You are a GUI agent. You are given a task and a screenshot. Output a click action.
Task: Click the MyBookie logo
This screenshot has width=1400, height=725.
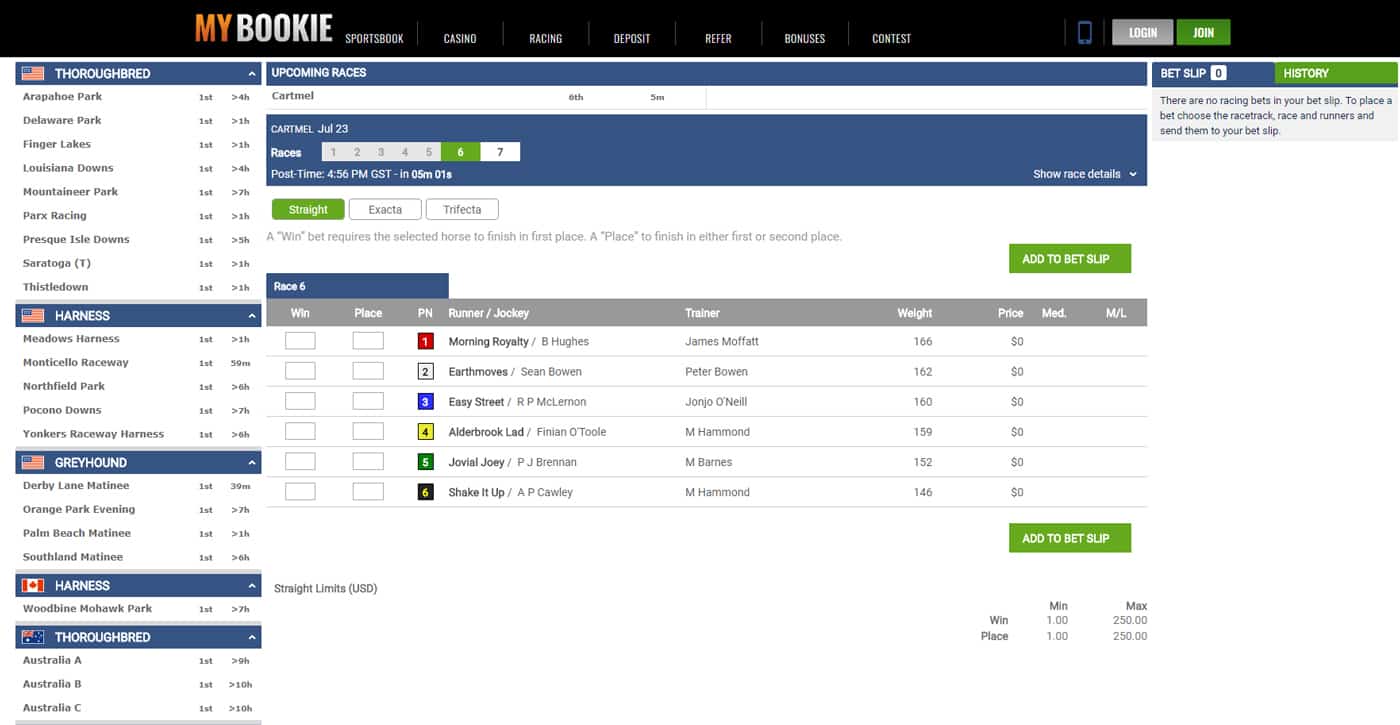coord(264,28)
